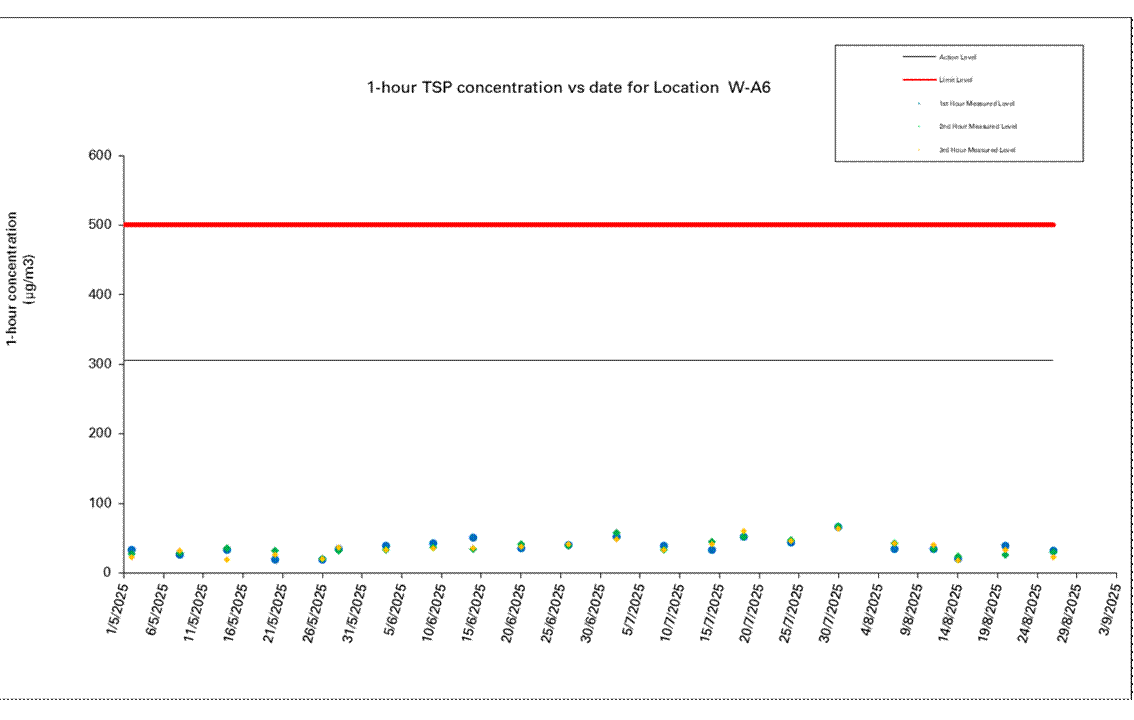Viewport: 1134px width, 720px height.
Task: Click the data point above 30/7/2025
Action: point(838,527)
